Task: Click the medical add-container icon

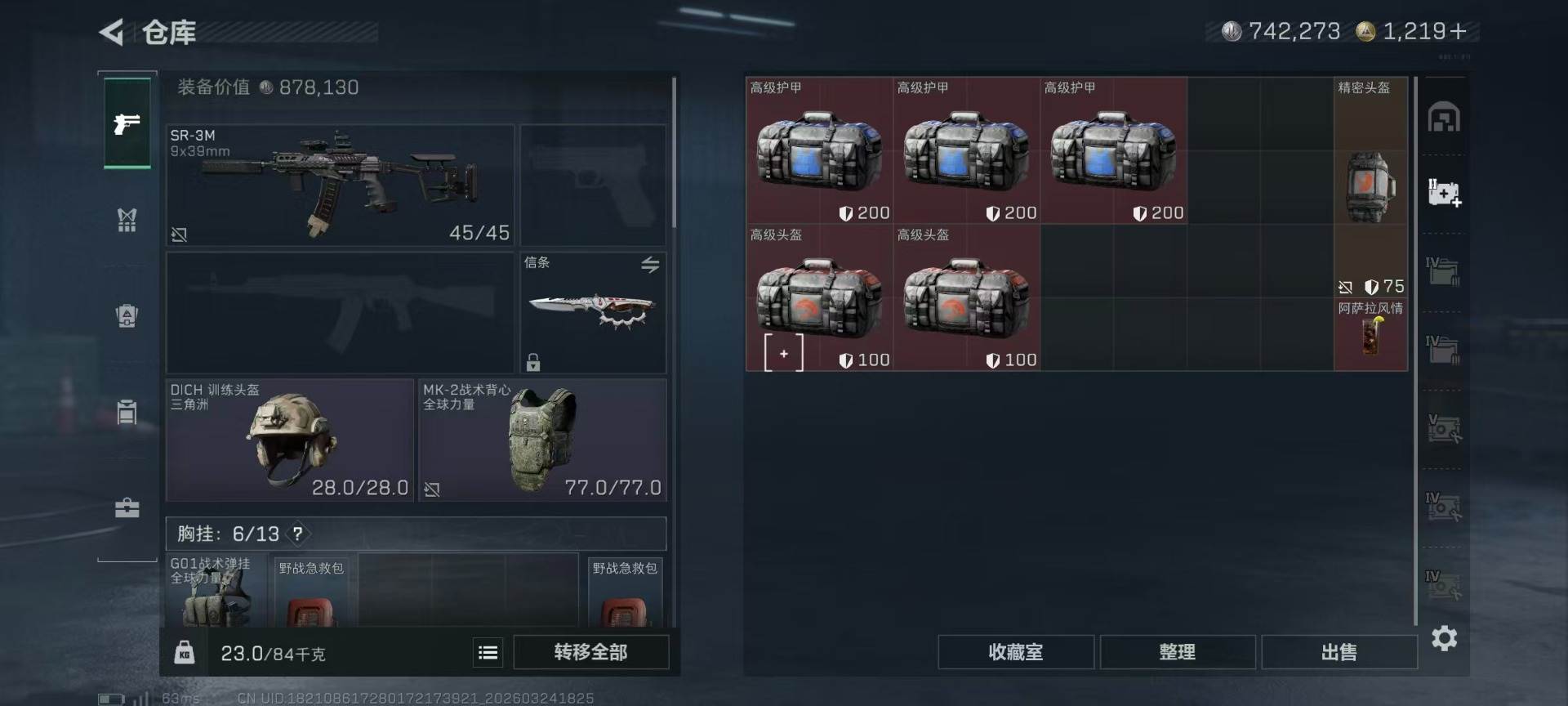Action: [1444, 193]
